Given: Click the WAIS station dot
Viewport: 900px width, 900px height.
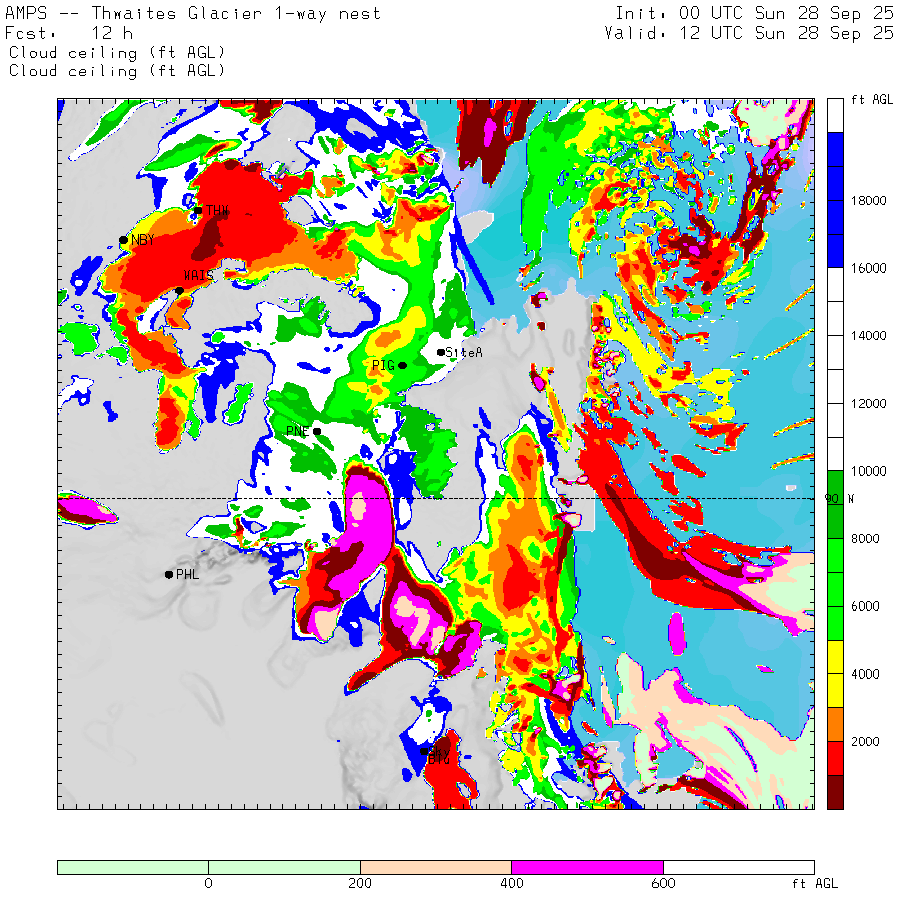Looking at the screenshot, I should (179, 291).
